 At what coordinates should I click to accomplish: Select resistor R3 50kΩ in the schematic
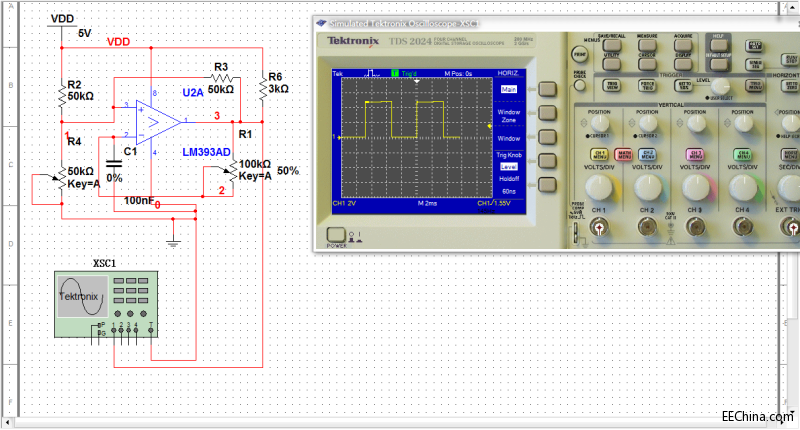click(x=222, y=78)
